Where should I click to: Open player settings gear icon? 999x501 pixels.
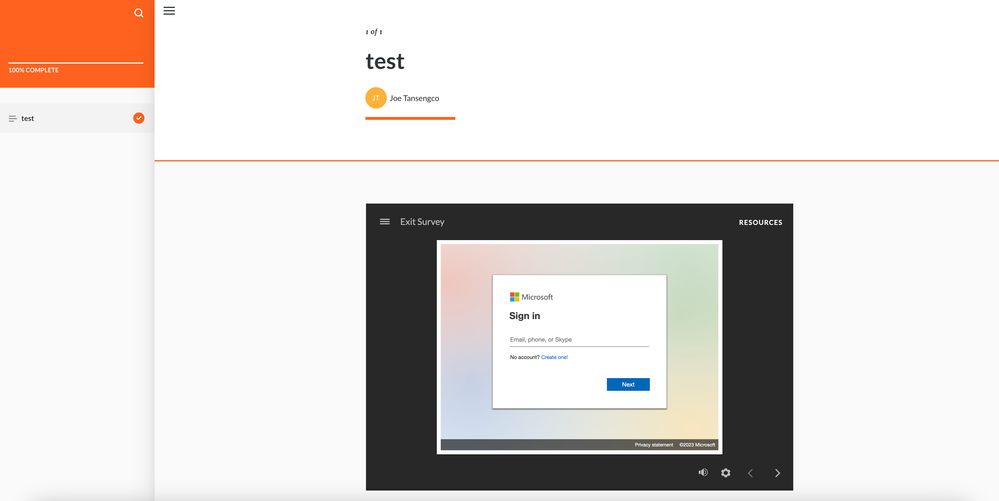pyautogui.click(x=726, y=473)
